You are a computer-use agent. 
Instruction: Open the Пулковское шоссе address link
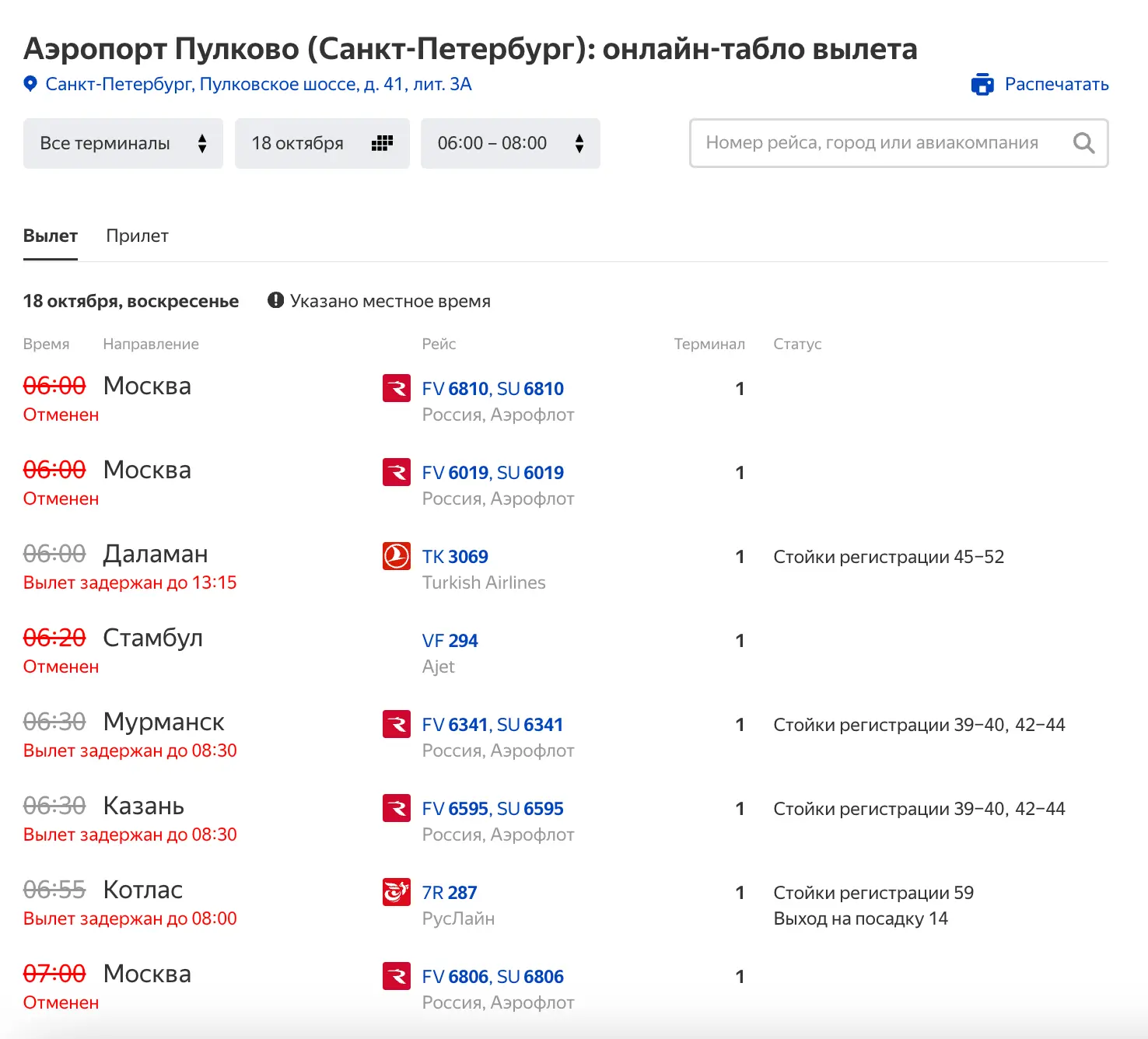click(258, 84)
